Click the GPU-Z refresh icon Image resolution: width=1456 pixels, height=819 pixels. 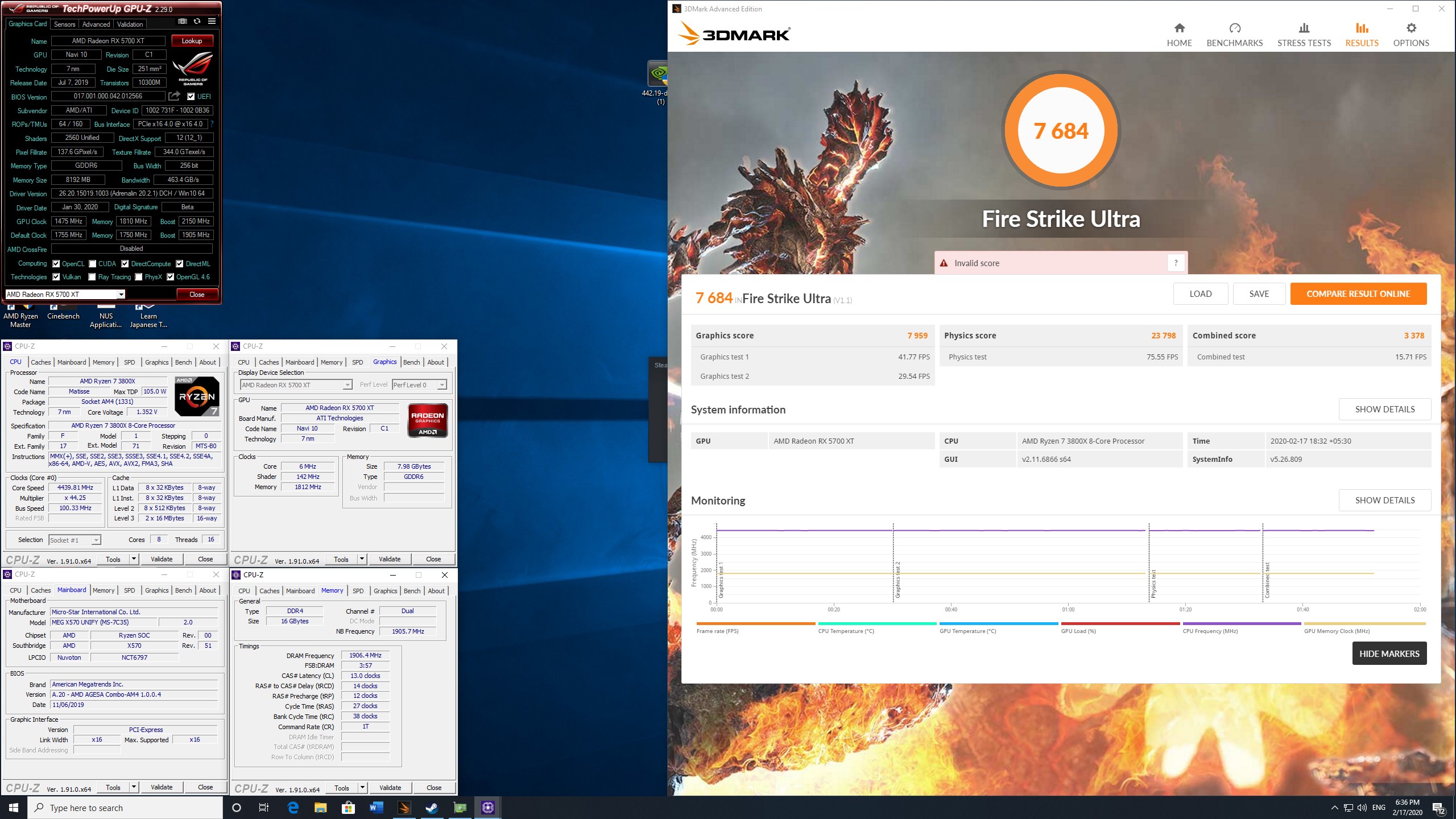coord(197,22)
